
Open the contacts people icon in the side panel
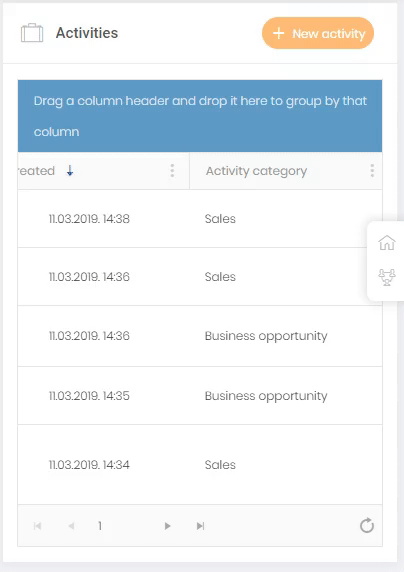click(x=387, y=277)
